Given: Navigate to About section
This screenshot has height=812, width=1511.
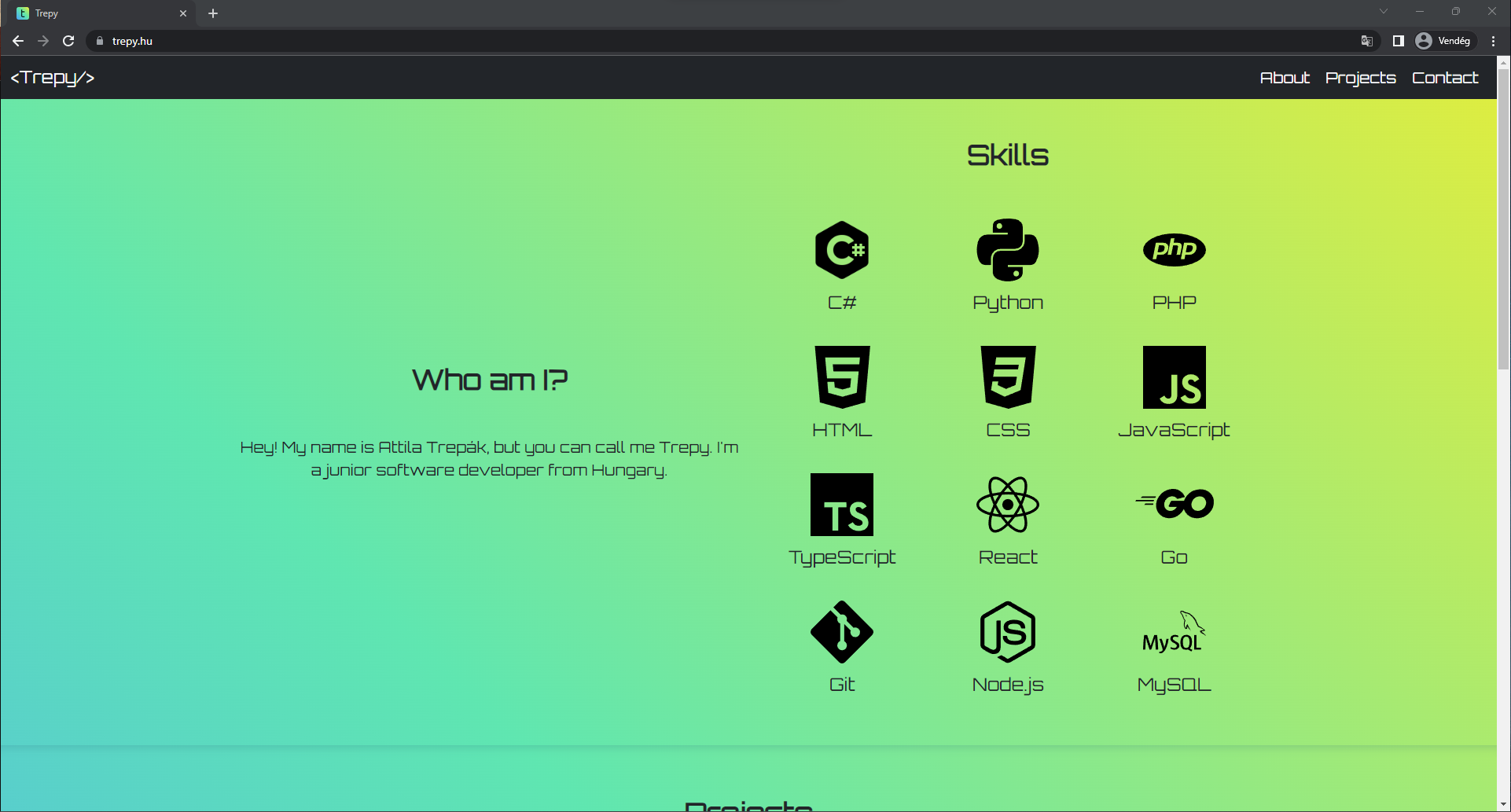Looking at the screenshot, I should tap(1285, 78).
